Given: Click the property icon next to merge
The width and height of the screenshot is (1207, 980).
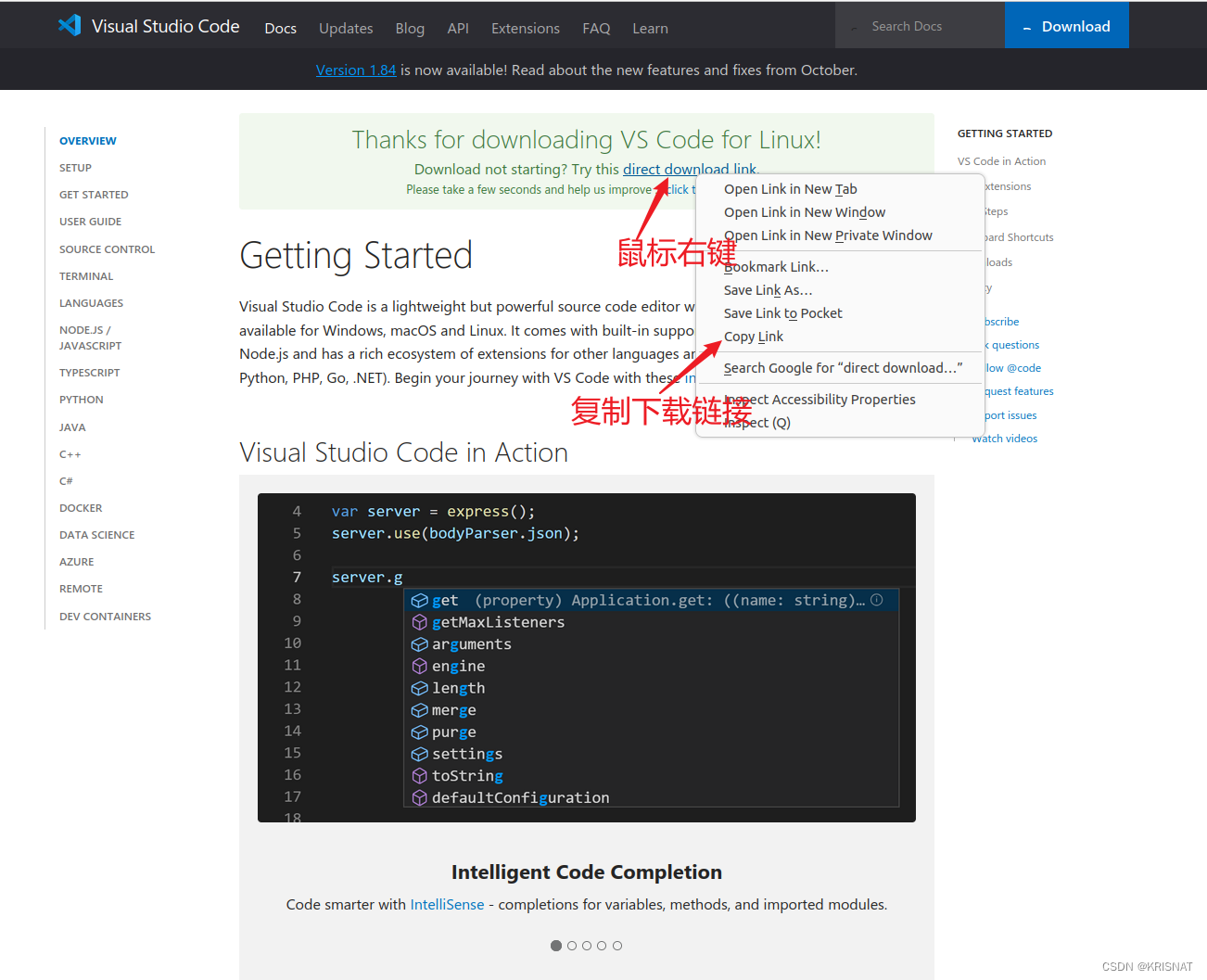Looking at the screenshot, I should pos(420,710).
